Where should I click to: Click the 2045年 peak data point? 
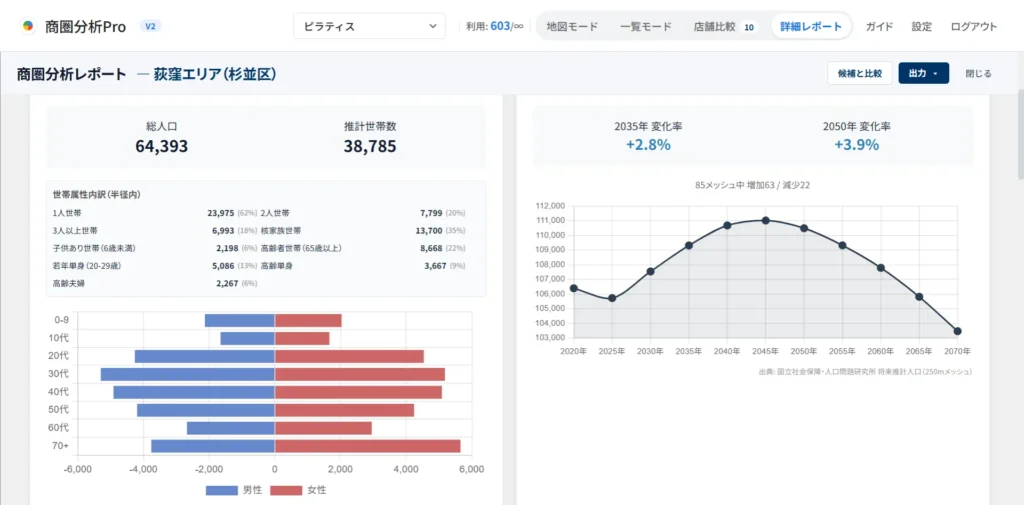(x=765, y=220)
